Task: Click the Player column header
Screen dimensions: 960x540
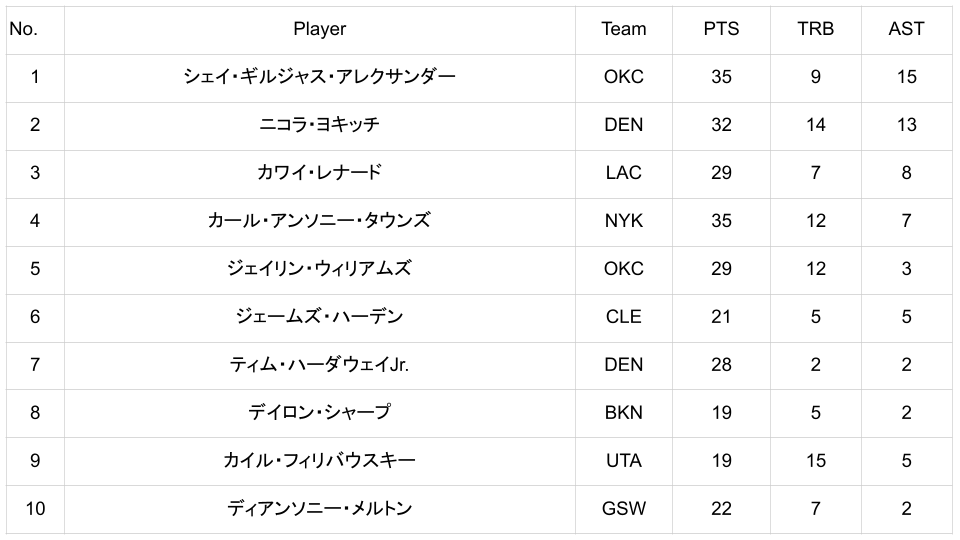Action: pyautogui.click(x=319, y=29)
